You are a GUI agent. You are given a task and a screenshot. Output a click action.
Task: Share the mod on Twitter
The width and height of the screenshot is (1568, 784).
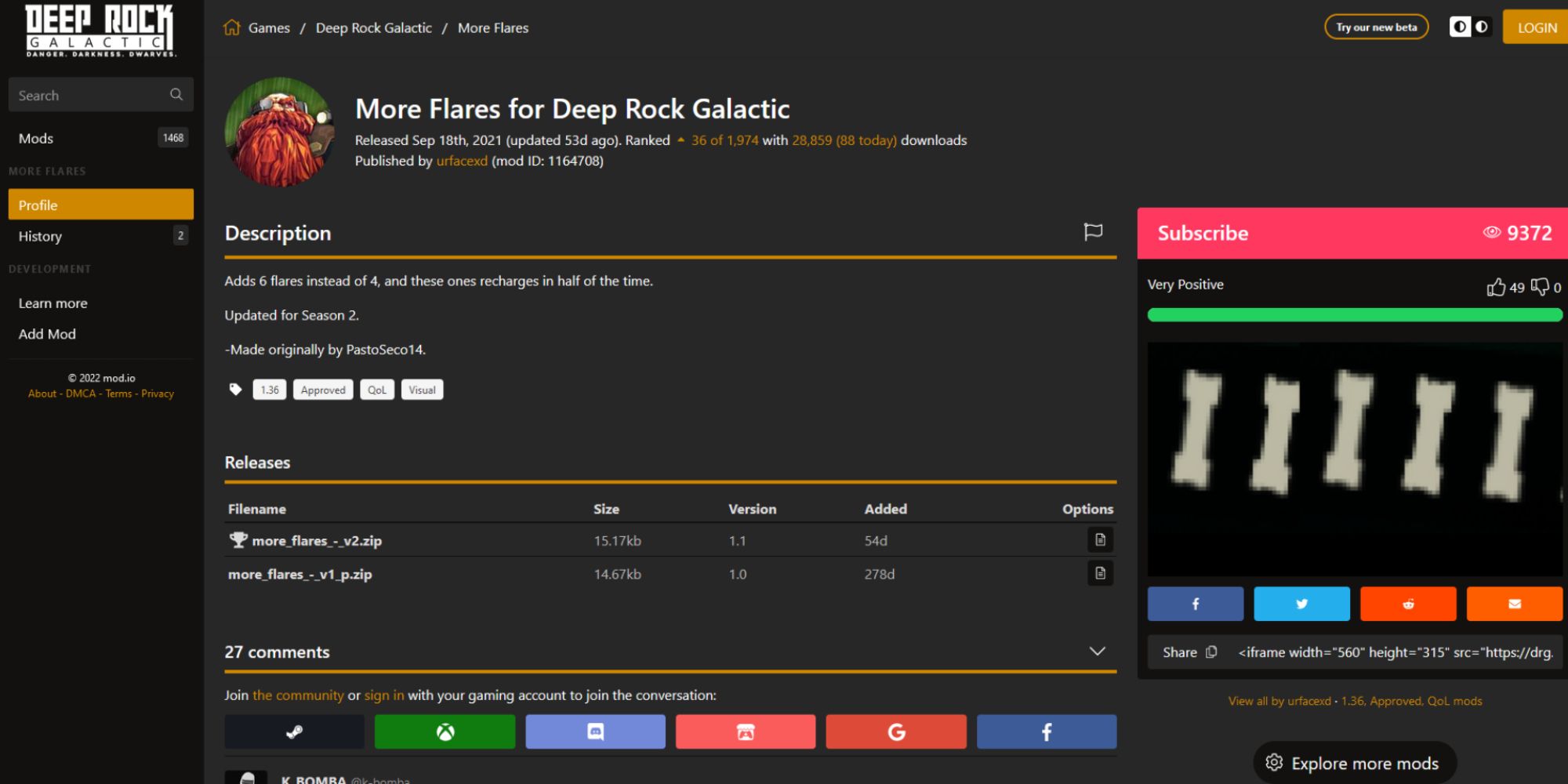click(1301, 604)
